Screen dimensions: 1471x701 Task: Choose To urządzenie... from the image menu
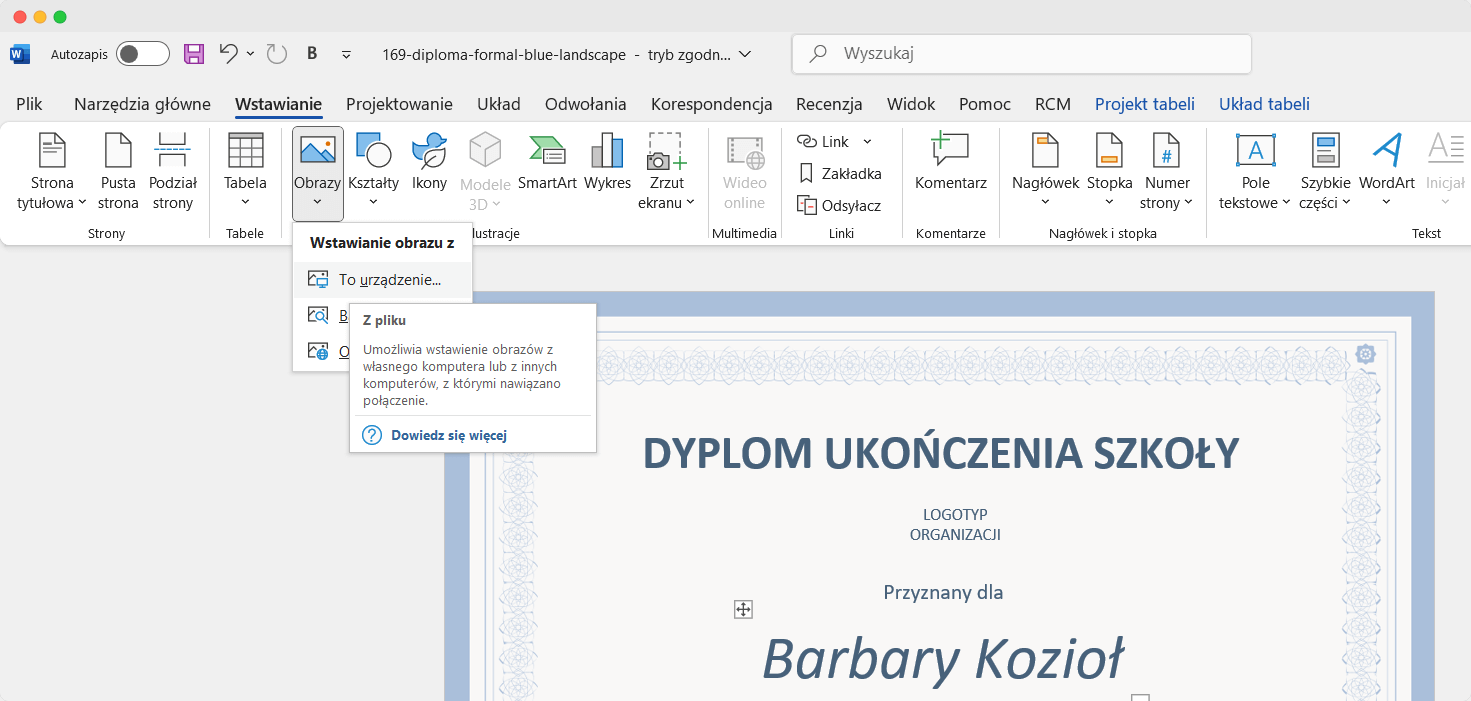pyautogui.click(x=382, y=280)
